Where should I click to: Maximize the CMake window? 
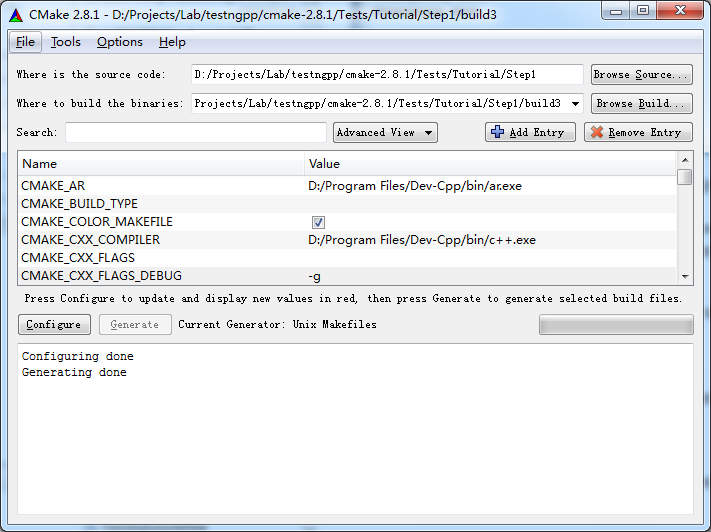click(643, 11)
